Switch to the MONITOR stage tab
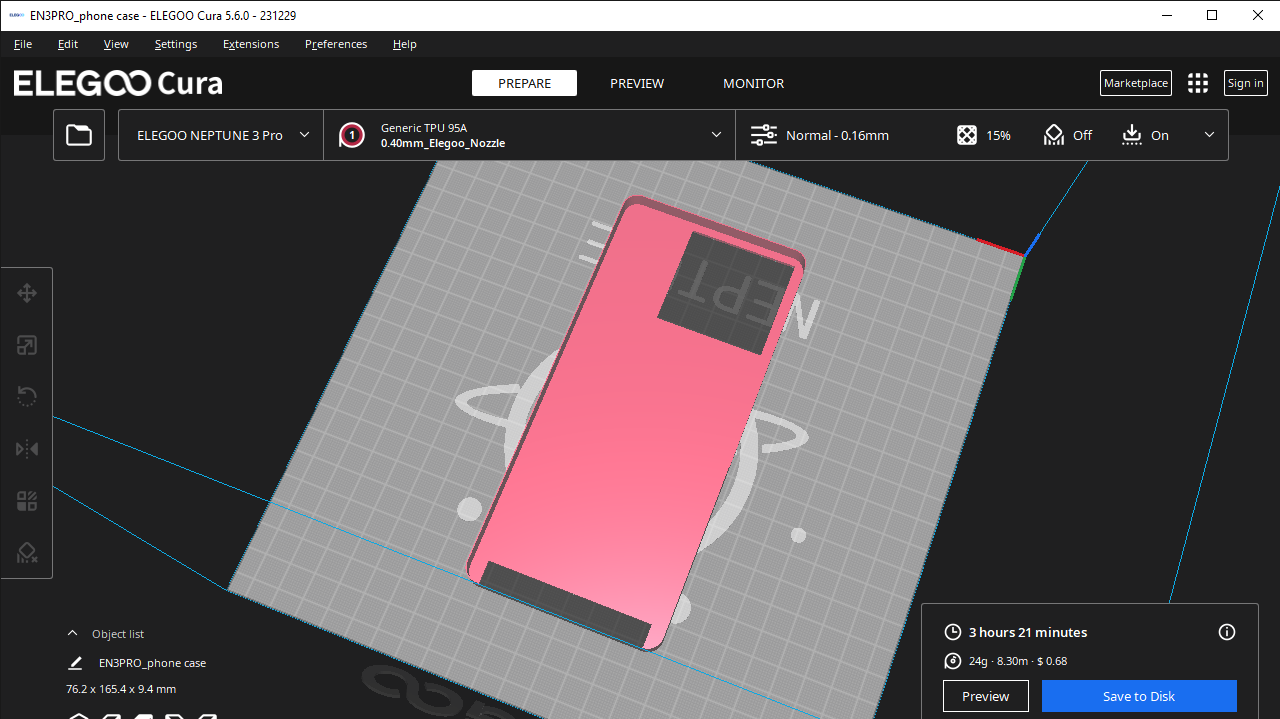Screen dimensions: 1280x719 click(754, 83)
